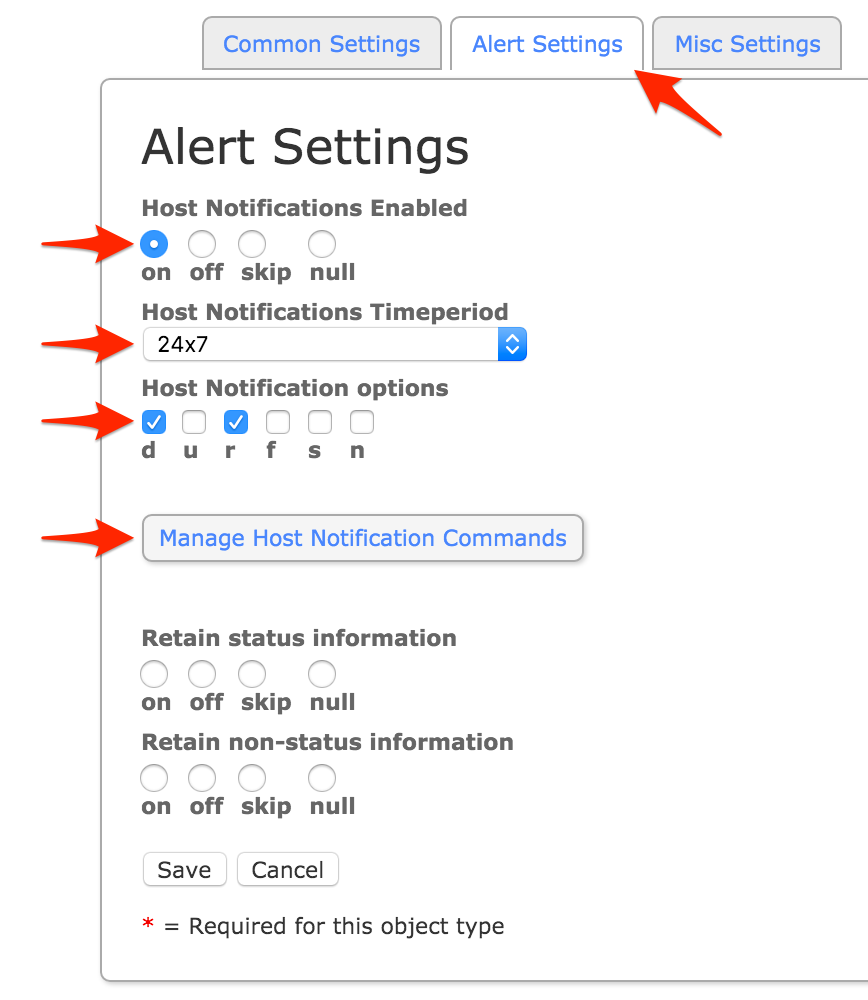Uncheck the 'd' host notification option
868x1000 pixels.
click(154, 422)
